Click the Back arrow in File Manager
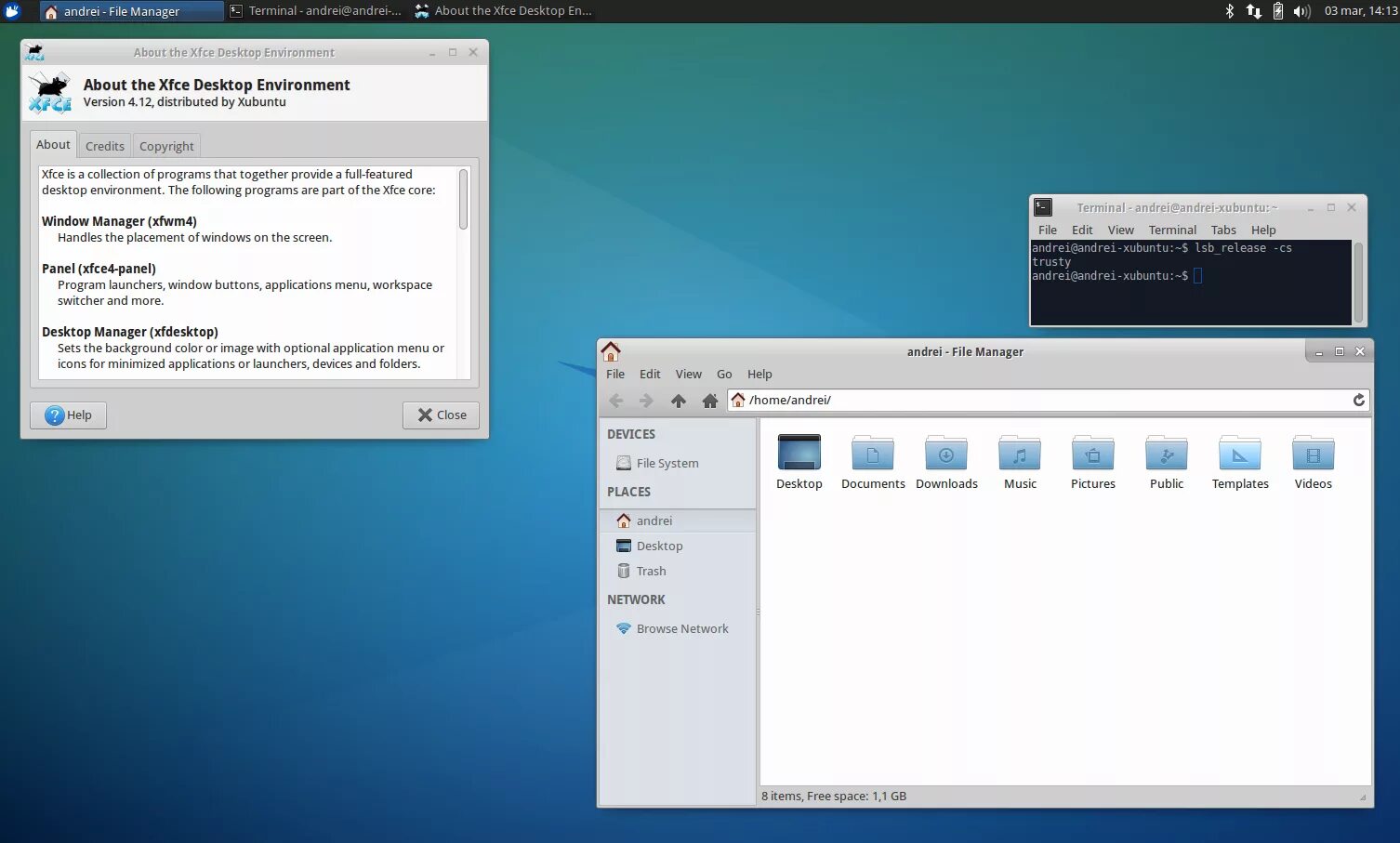Screen dimensions: 1400x843 [x=615, y=401]
